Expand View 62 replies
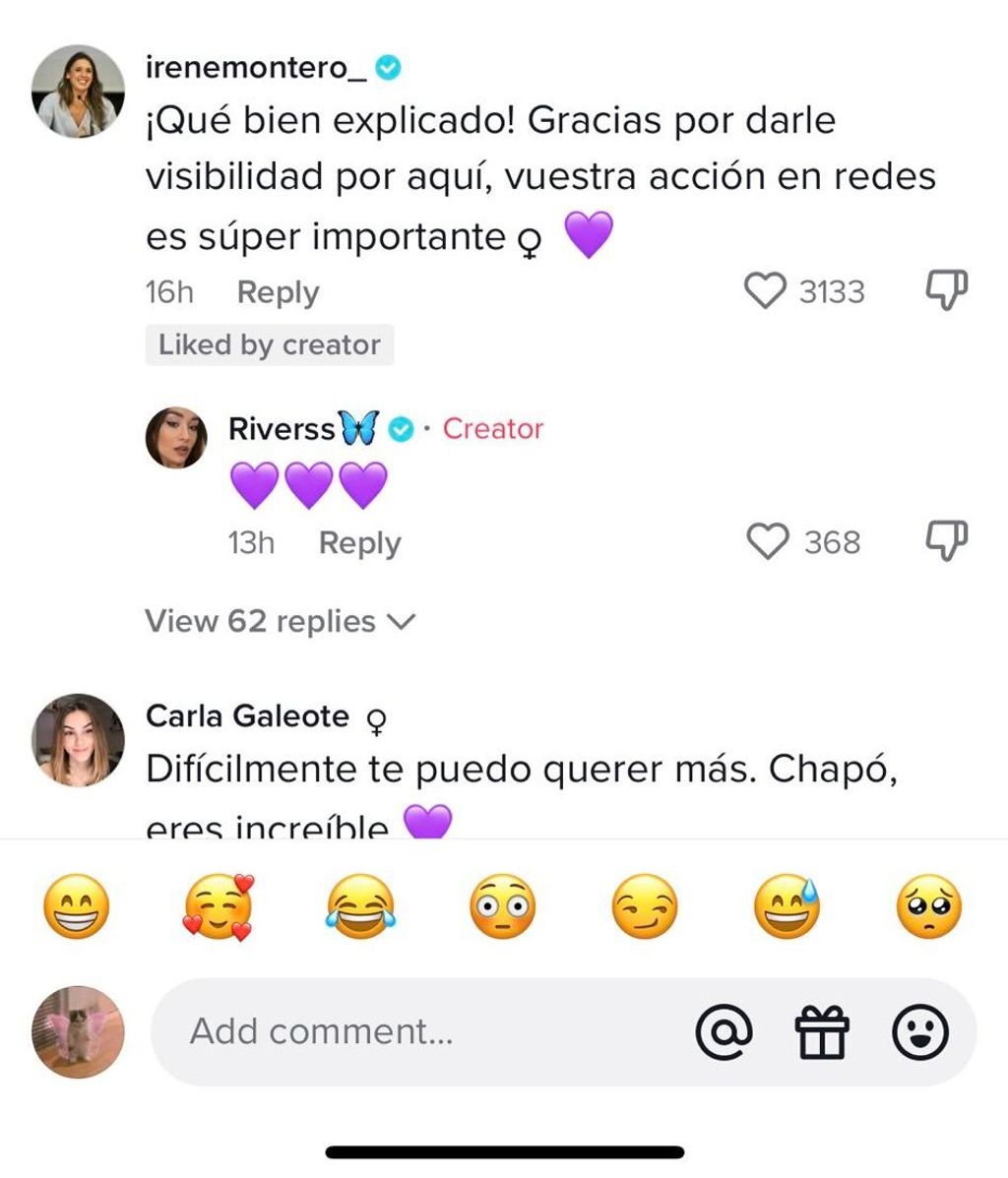1008x1178 pixels. (x=281, y=622)
